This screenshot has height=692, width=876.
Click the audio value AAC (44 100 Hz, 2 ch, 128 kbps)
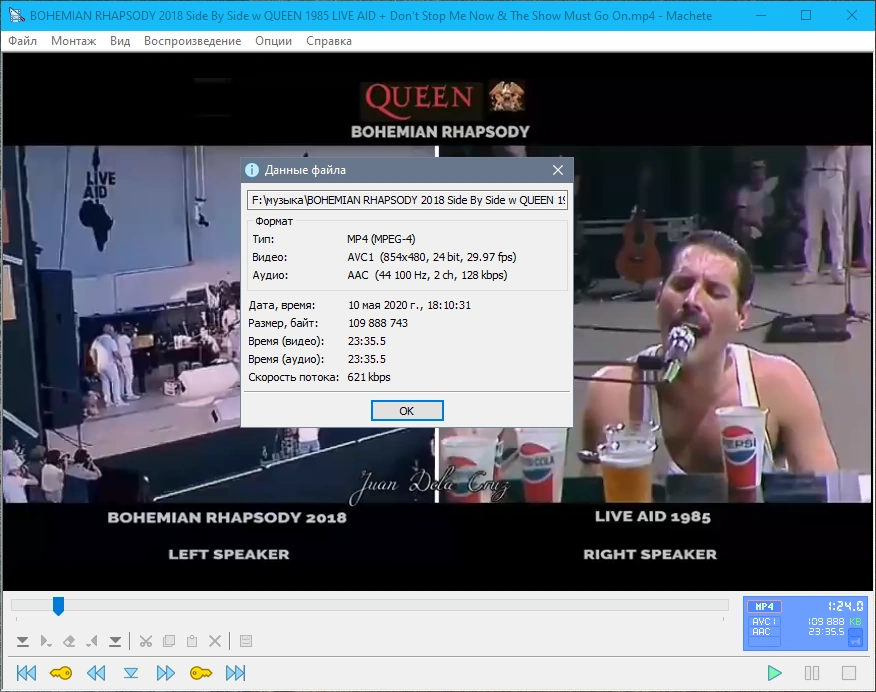click(x=427, y=275)
